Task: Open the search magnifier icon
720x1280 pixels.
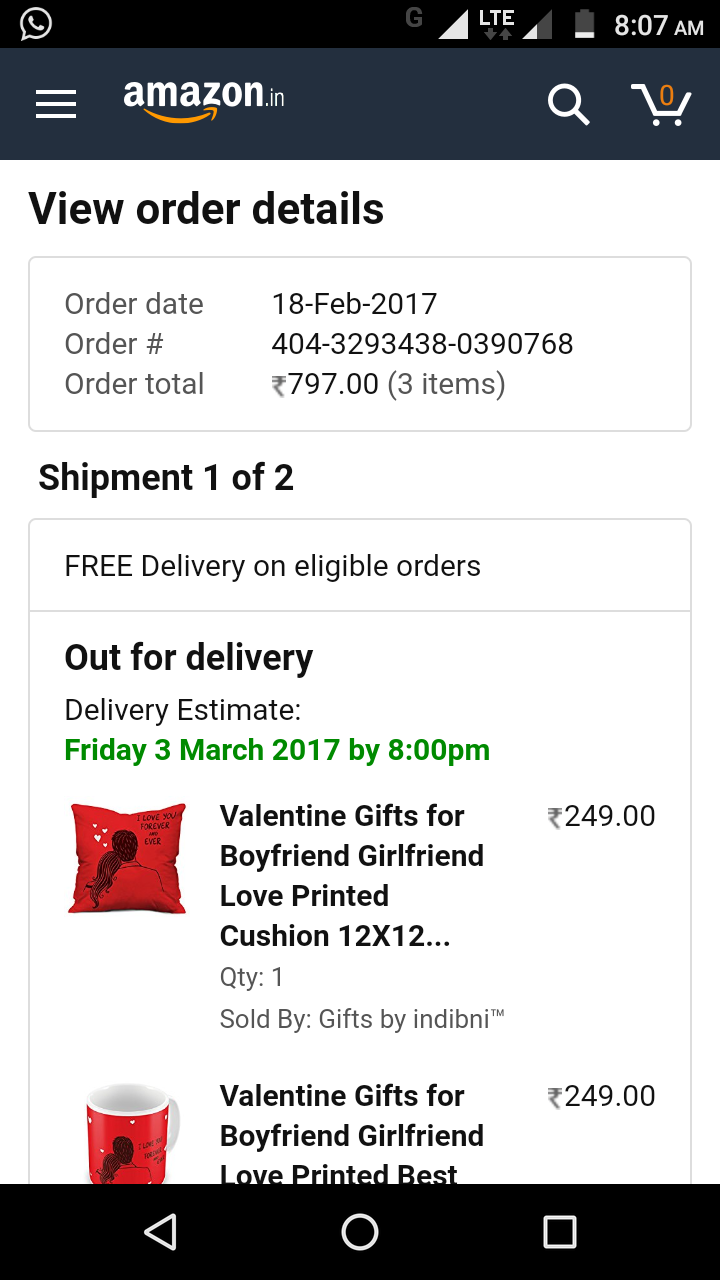Action: pos(568,104)
